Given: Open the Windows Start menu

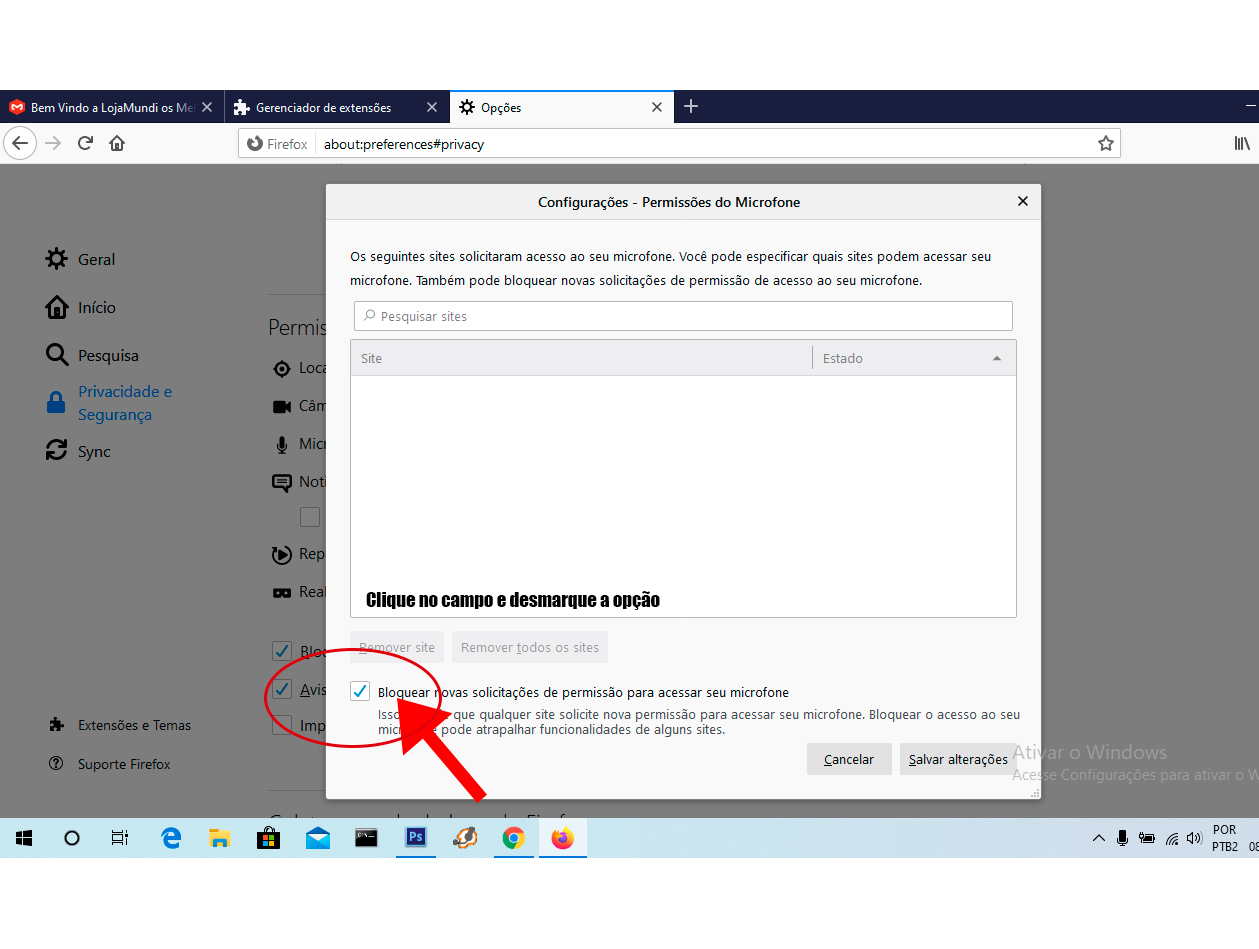Looking at the screenshot, I should (24, 838).
